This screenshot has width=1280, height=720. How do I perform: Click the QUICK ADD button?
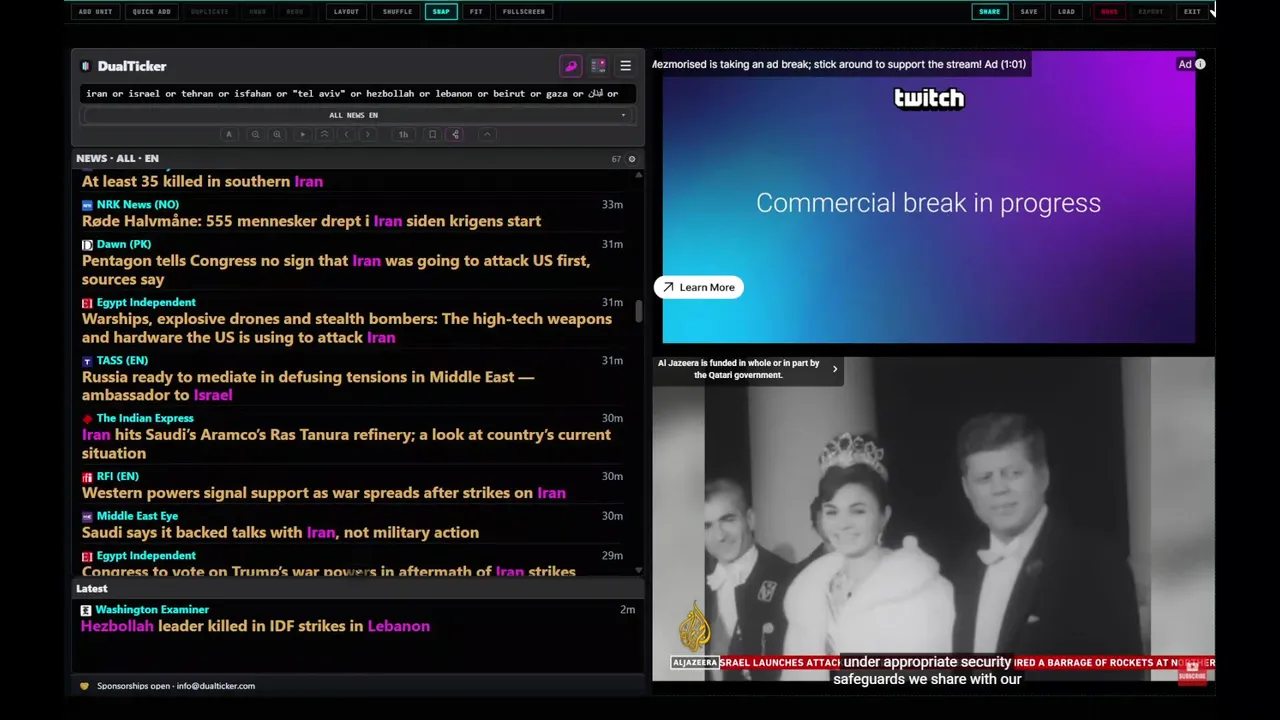[151, 12]
